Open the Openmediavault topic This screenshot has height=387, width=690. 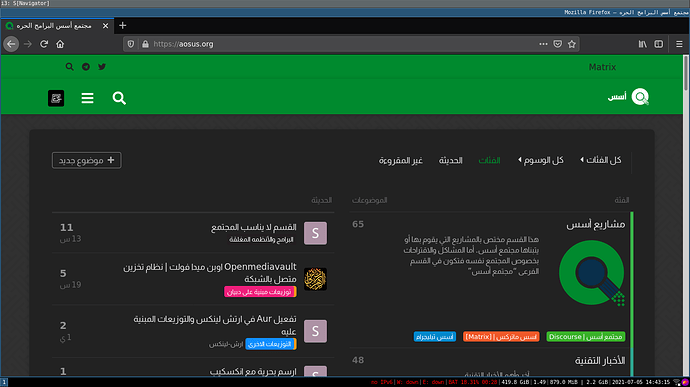[210, 273]
